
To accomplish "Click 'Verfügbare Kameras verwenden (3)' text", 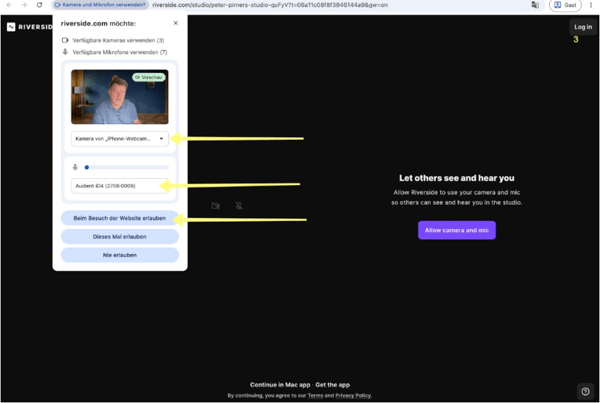I will point(118,40).
